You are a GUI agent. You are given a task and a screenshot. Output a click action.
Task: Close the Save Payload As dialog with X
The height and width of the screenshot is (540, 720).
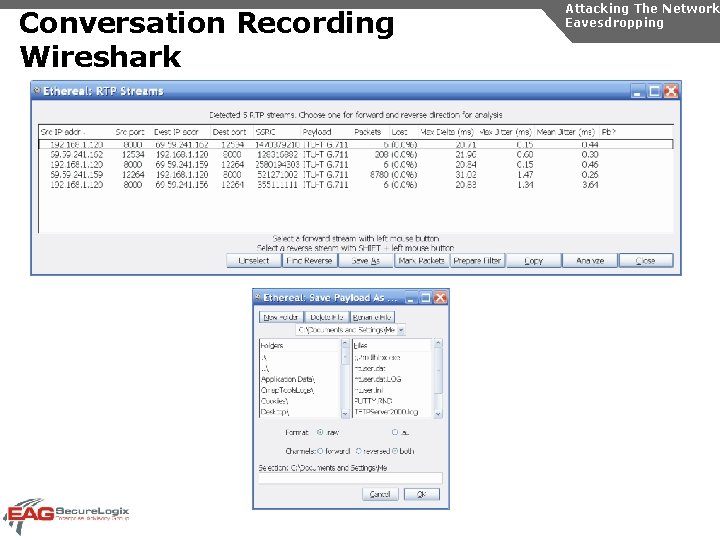tap(440, 298)
